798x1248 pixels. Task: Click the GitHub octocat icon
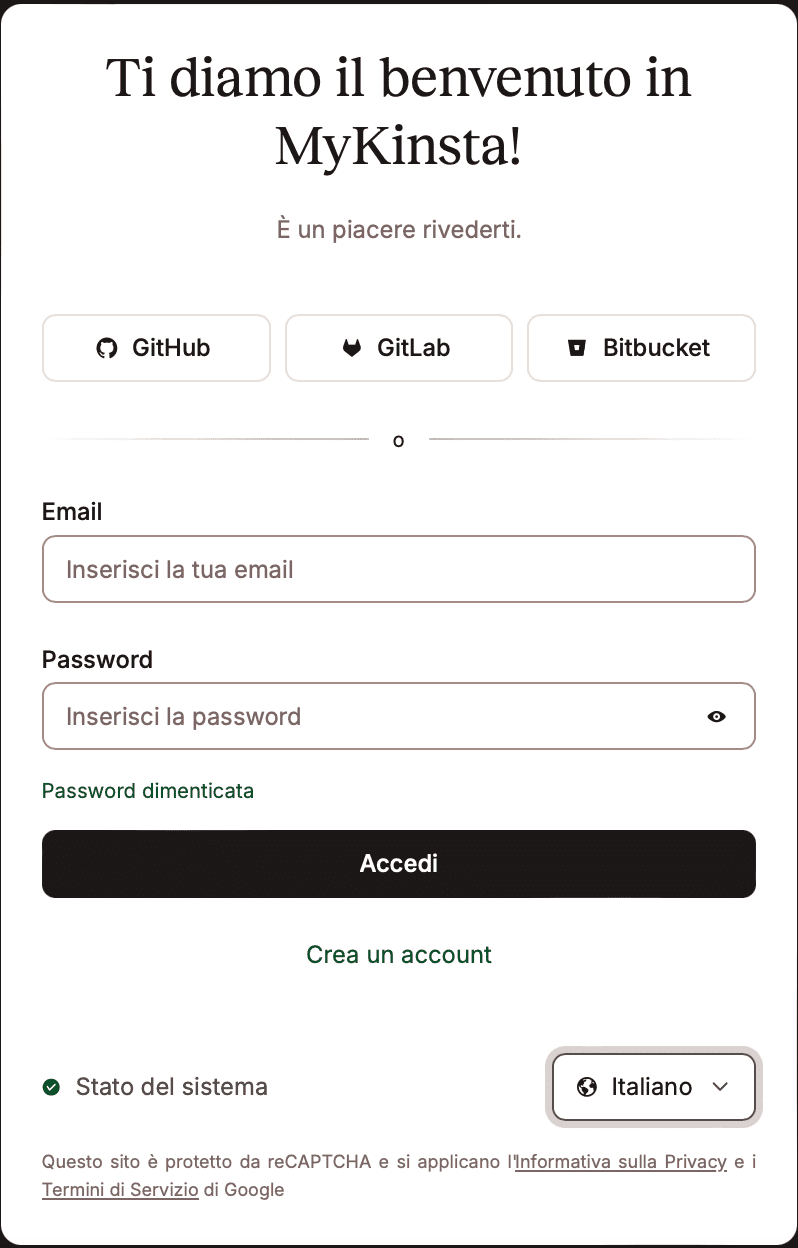click(x=106, y=348)
